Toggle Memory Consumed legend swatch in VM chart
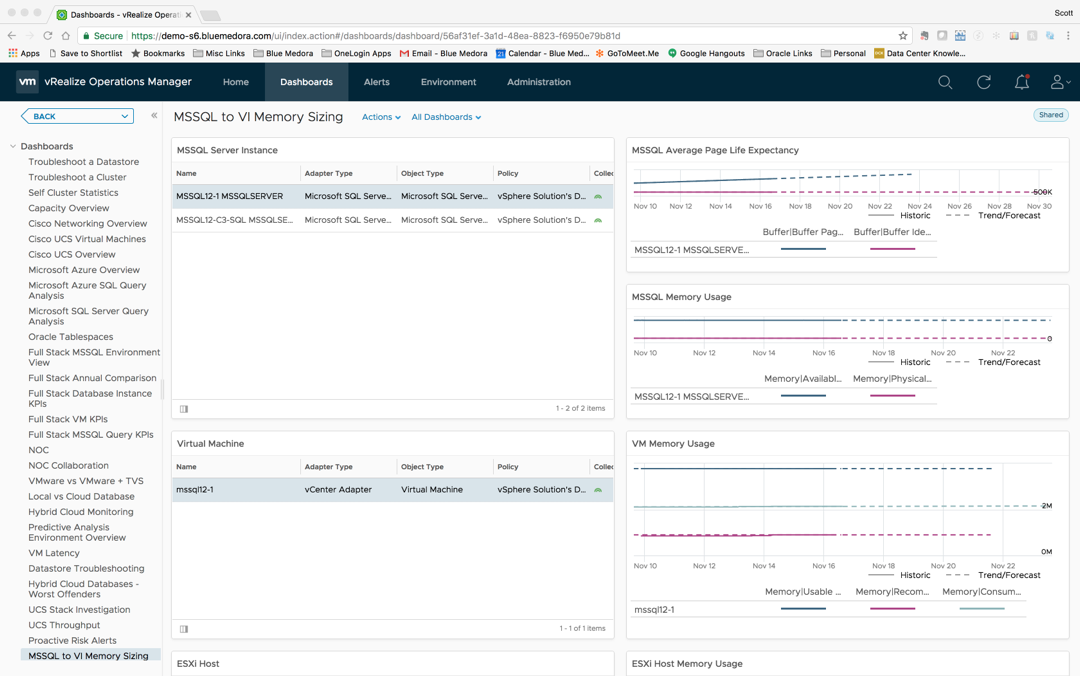Screen dimensions: 1080x676 point(981,609)
